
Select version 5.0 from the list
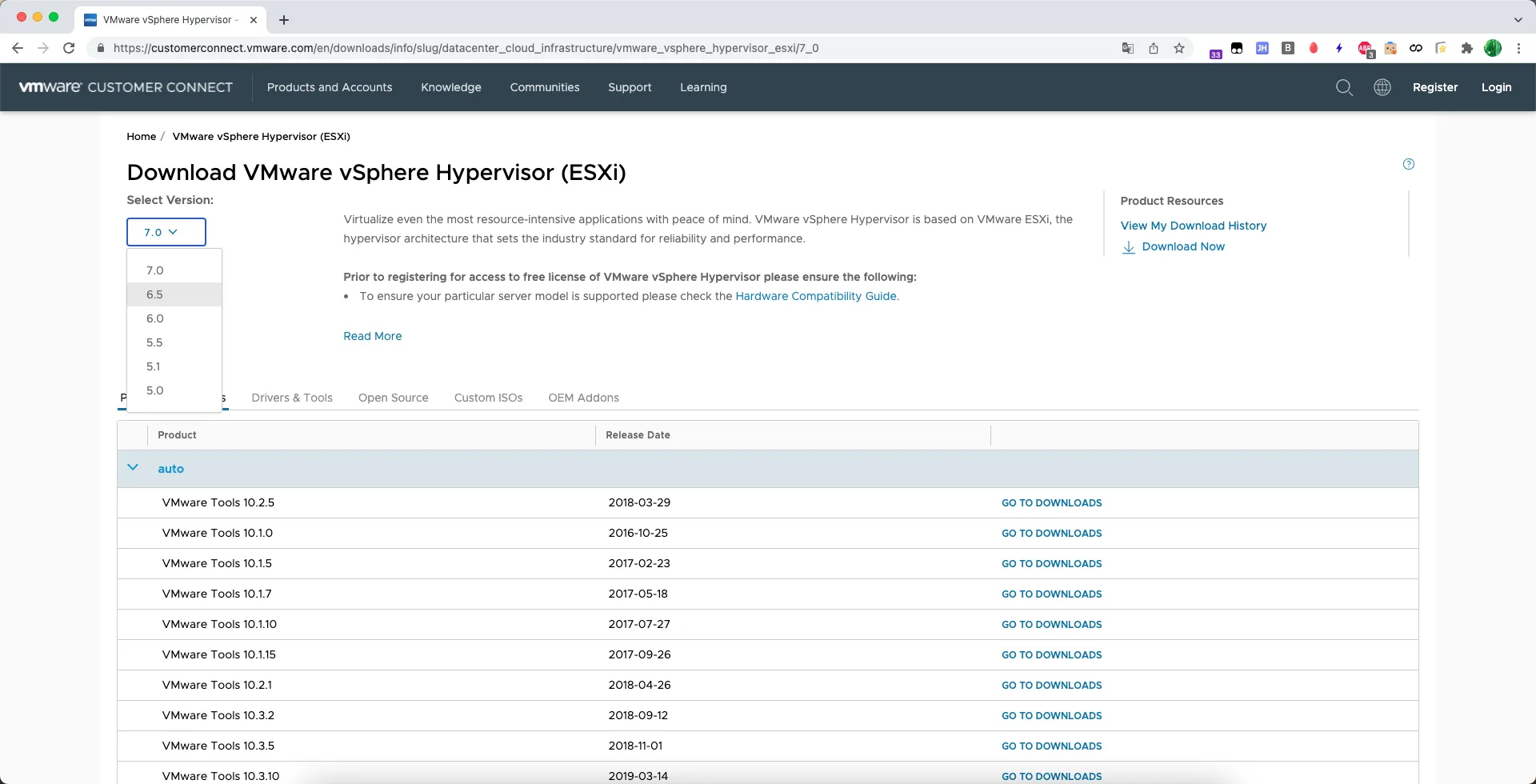174,390
